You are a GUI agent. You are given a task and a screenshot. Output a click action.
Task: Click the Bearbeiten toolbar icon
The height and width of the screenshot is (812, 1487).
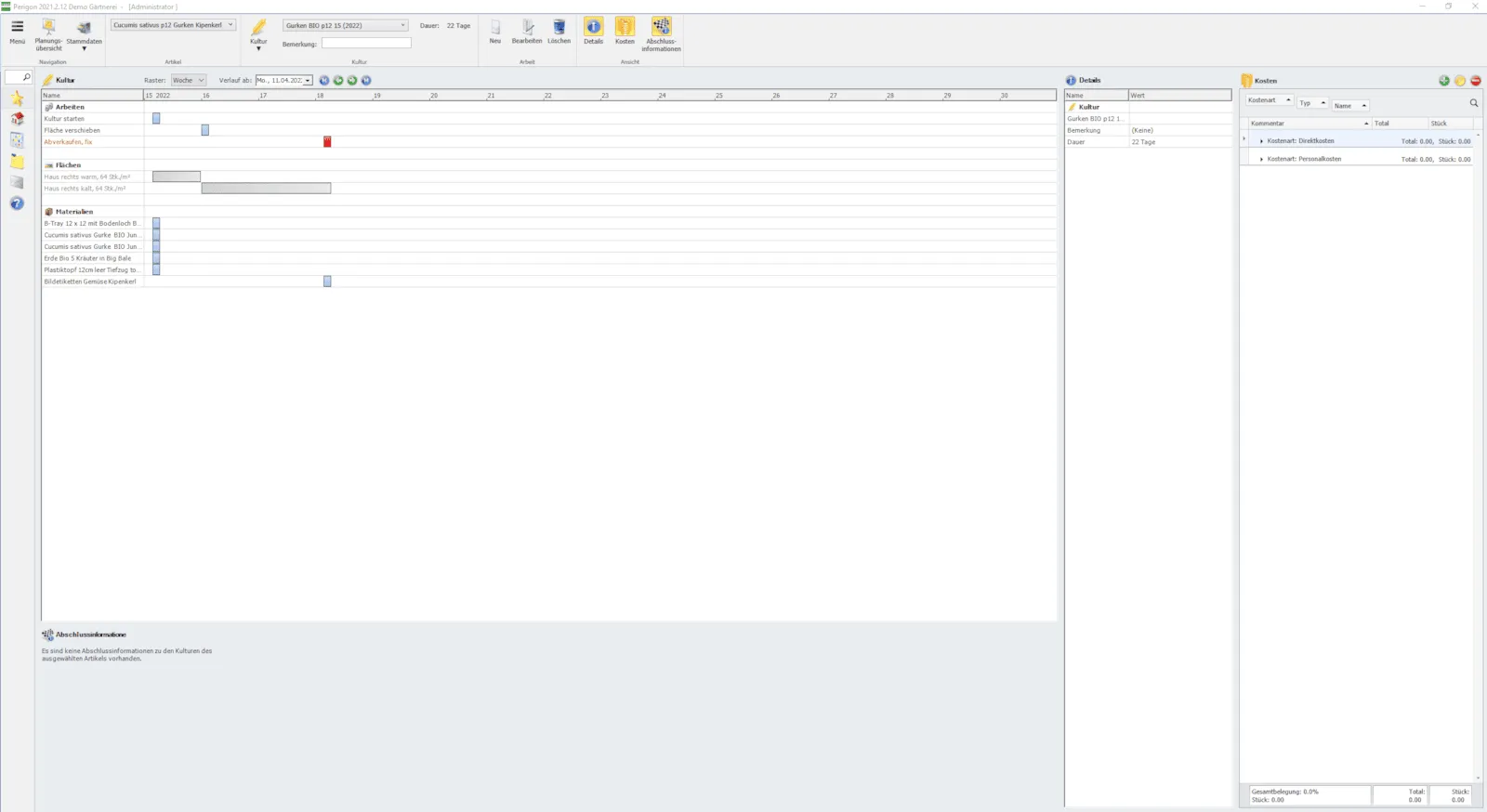point(527,32)
